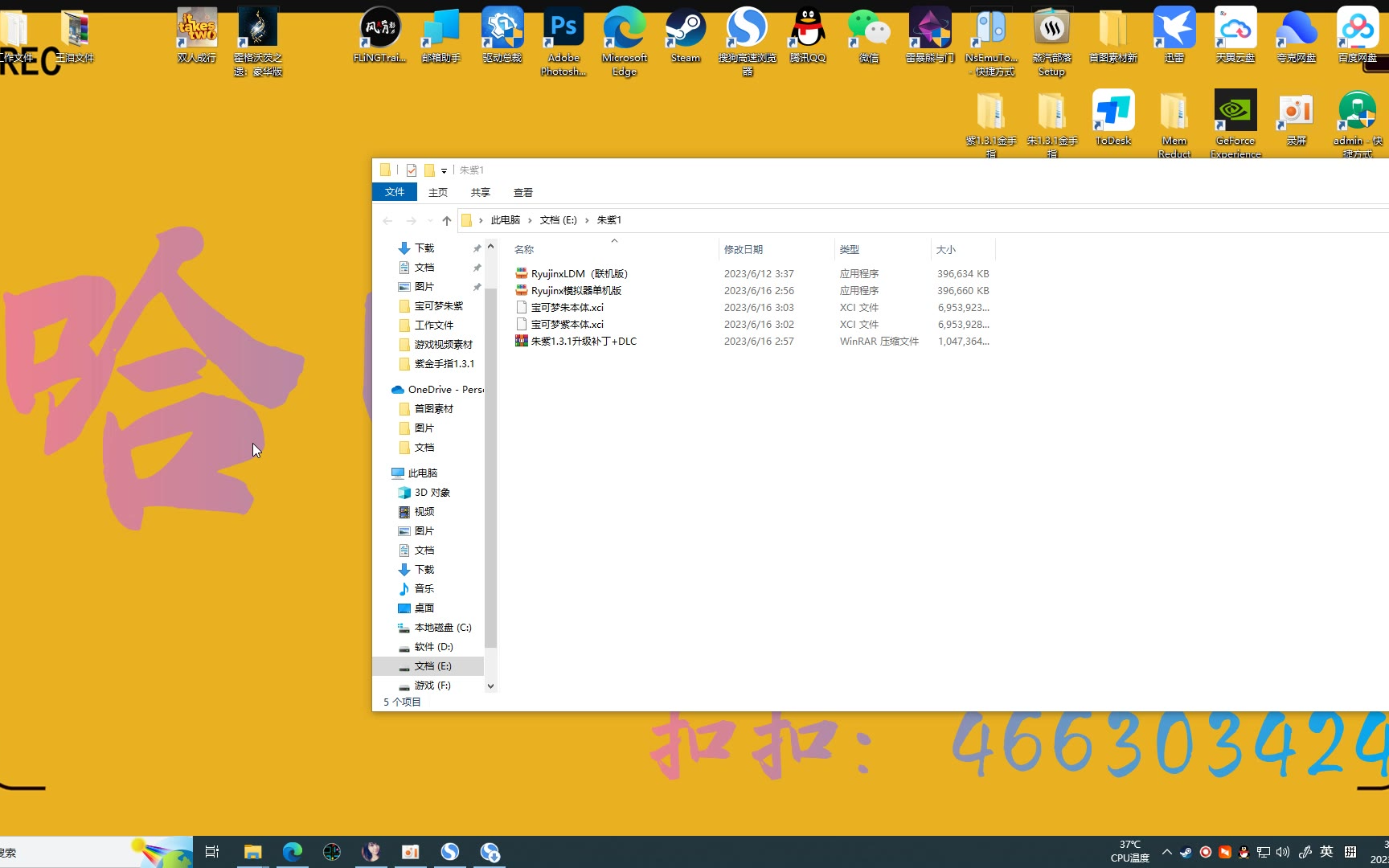This screenshot has height=868, width=1389.
Task: Click the navigation pane scroll down arrow
Action: tap(490, 686)
